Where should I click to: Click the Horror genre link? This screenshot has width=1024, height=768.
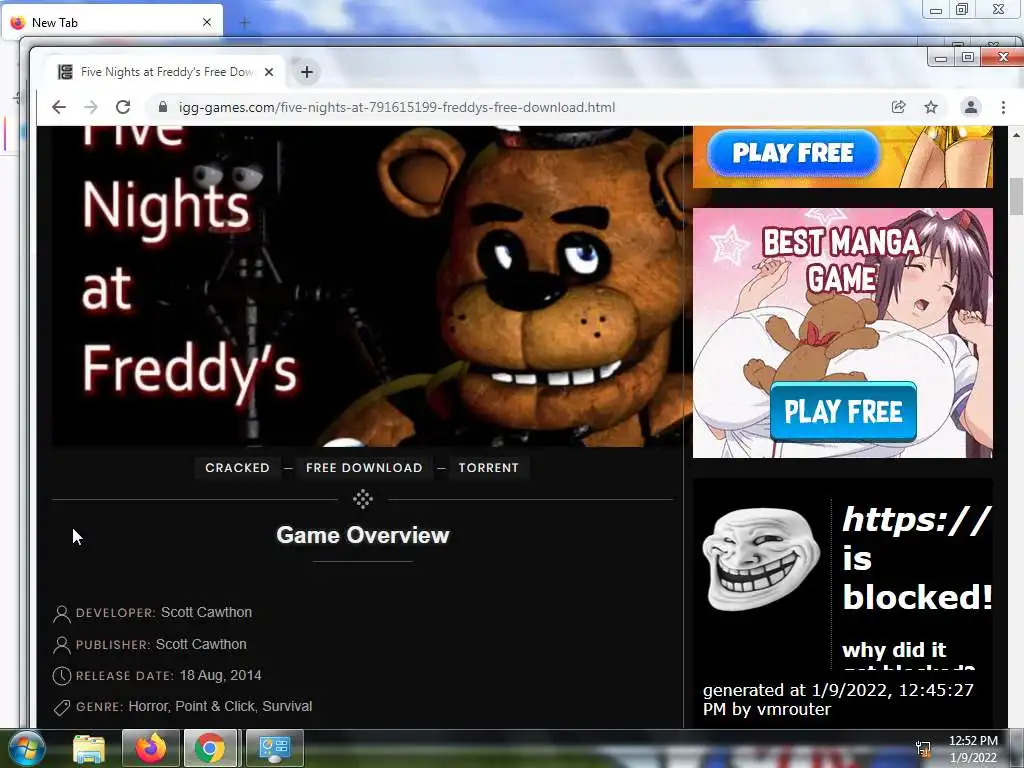(148, 707)
